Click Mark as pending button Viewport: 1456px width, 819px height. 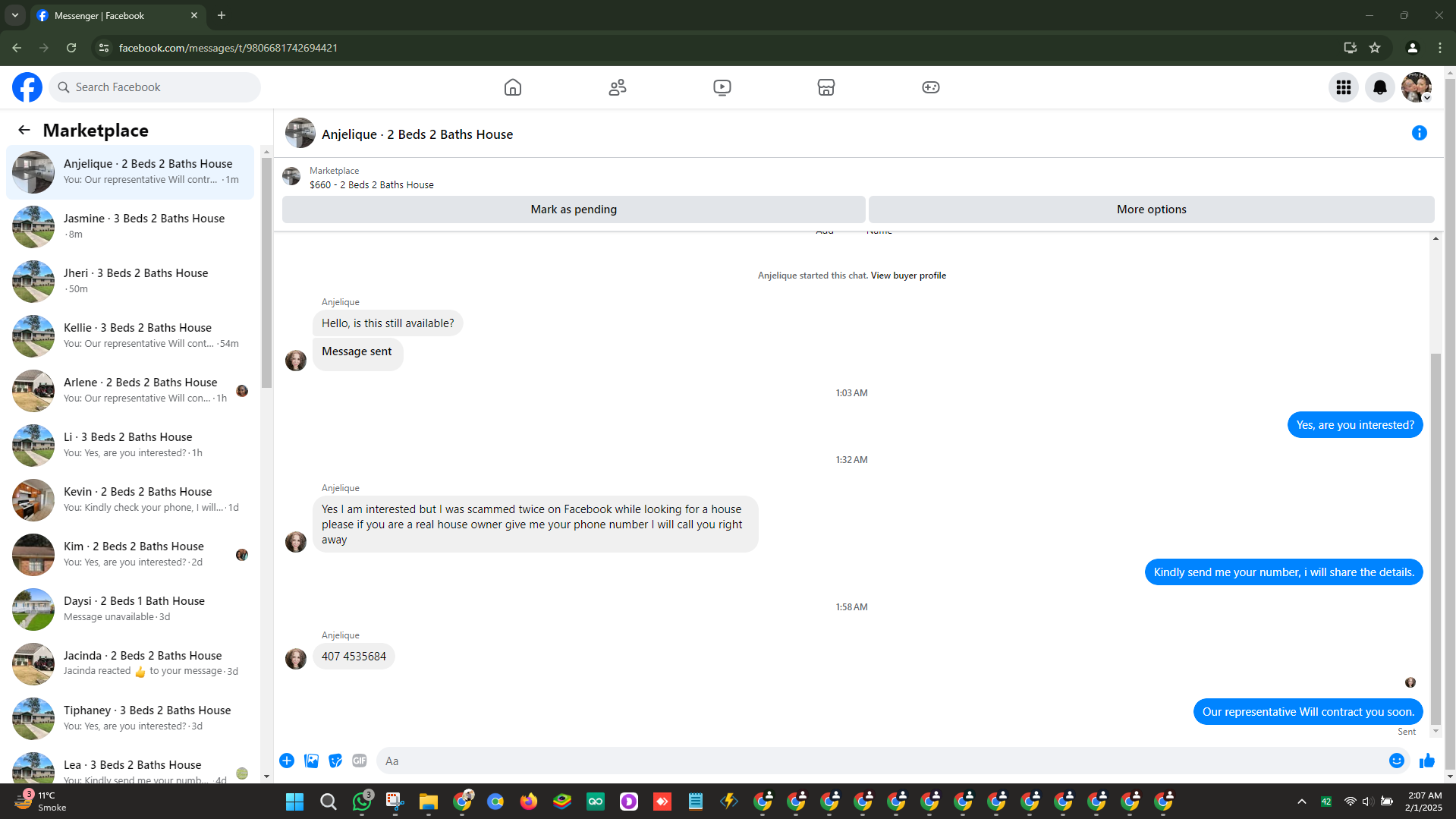coord(574,209)
